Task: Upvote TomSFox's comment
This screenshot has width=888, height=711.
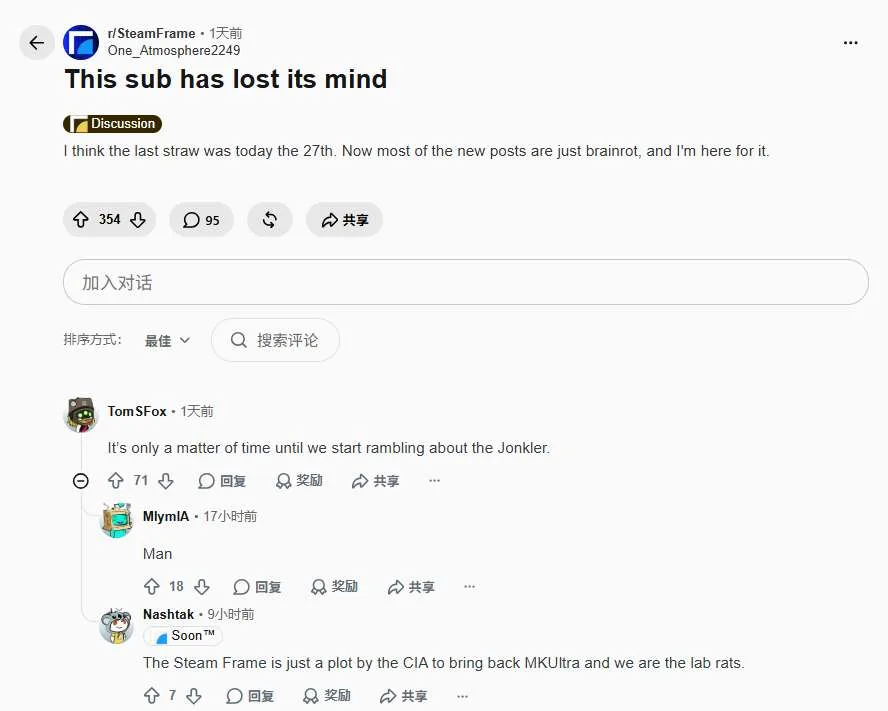Action: coord(116,481)
